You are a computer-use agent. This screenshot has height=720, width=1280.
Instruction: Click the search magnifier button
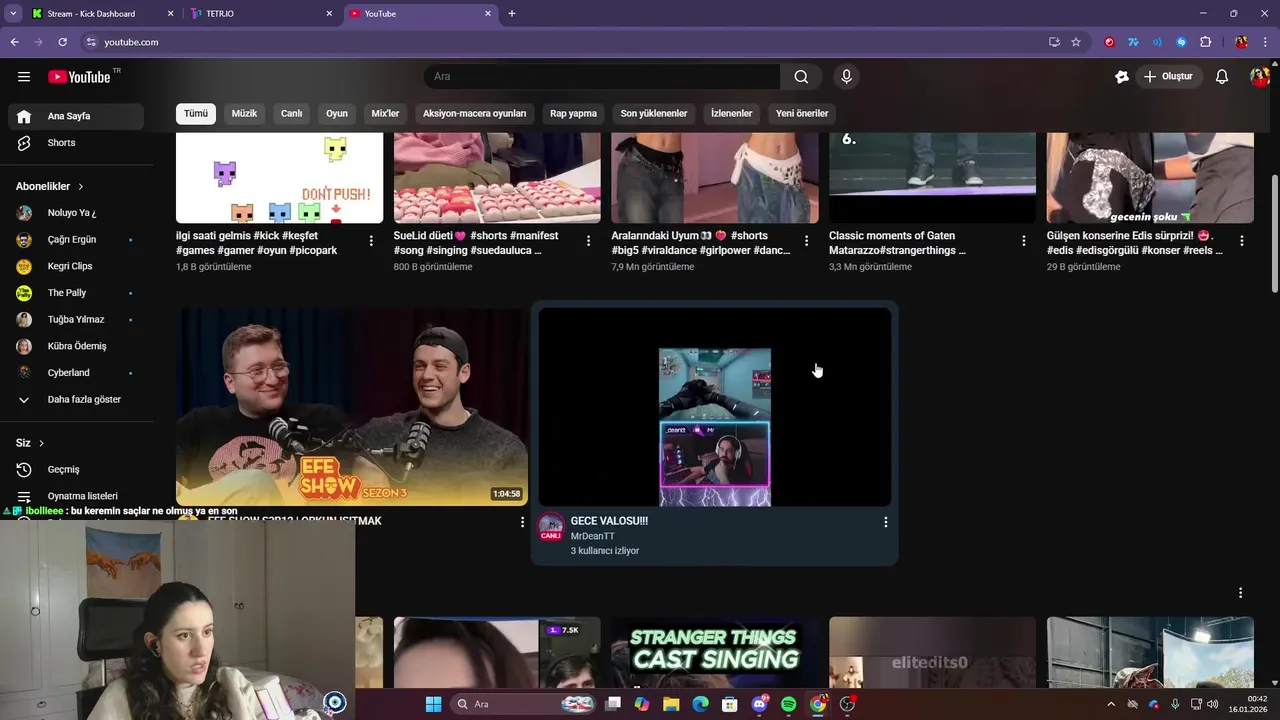pyautogui.click(x=801, y=77)
